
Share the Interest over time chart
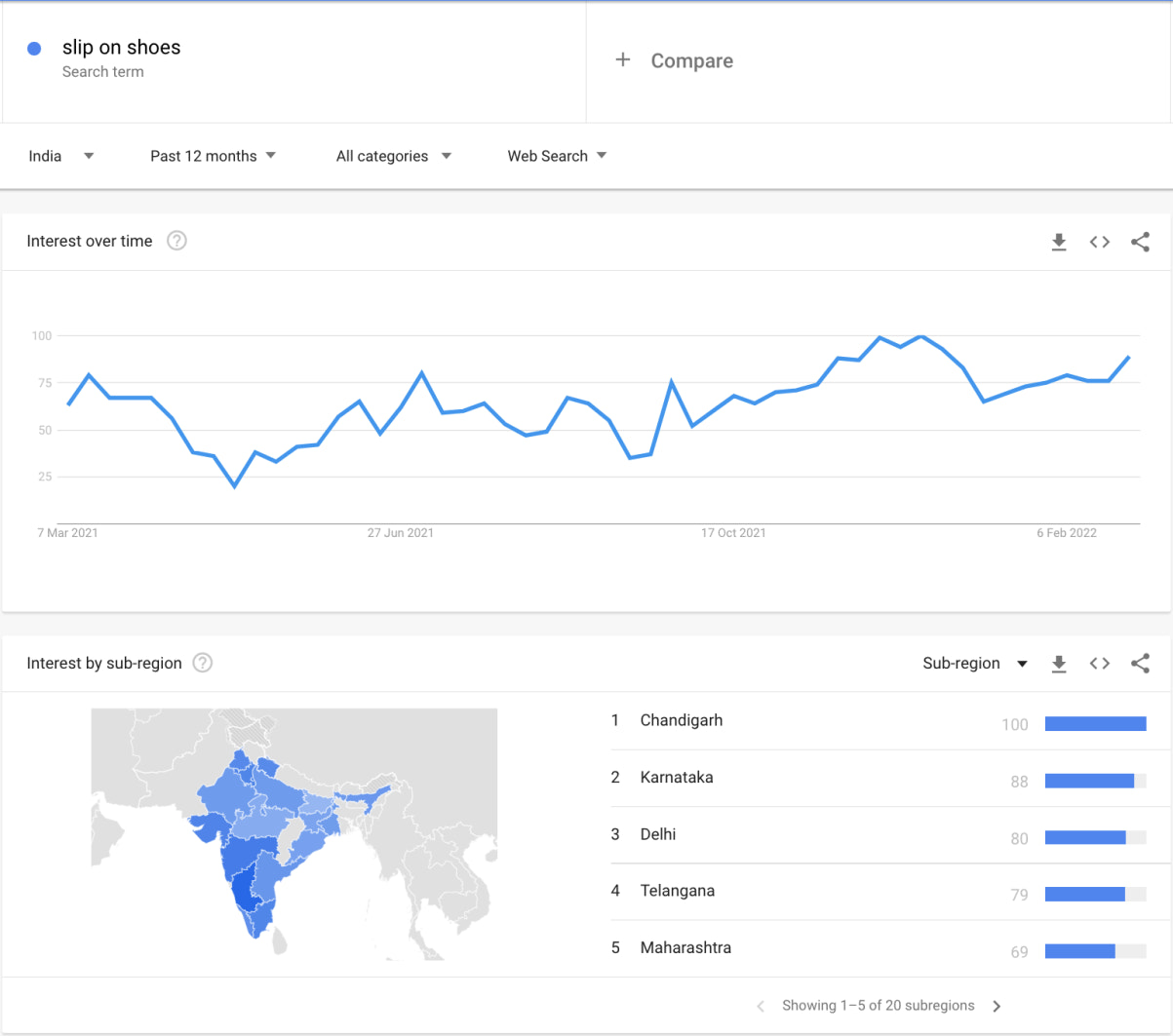[1140, 242]
